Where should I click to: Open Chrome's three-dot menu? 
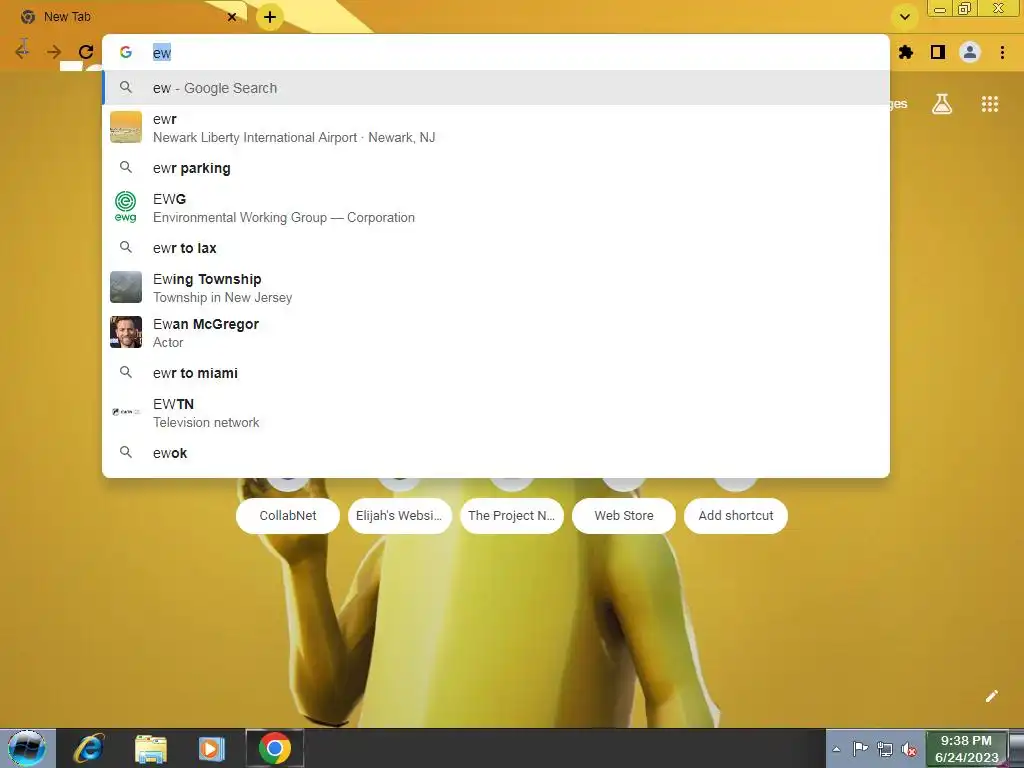[x=1002, y=52]
